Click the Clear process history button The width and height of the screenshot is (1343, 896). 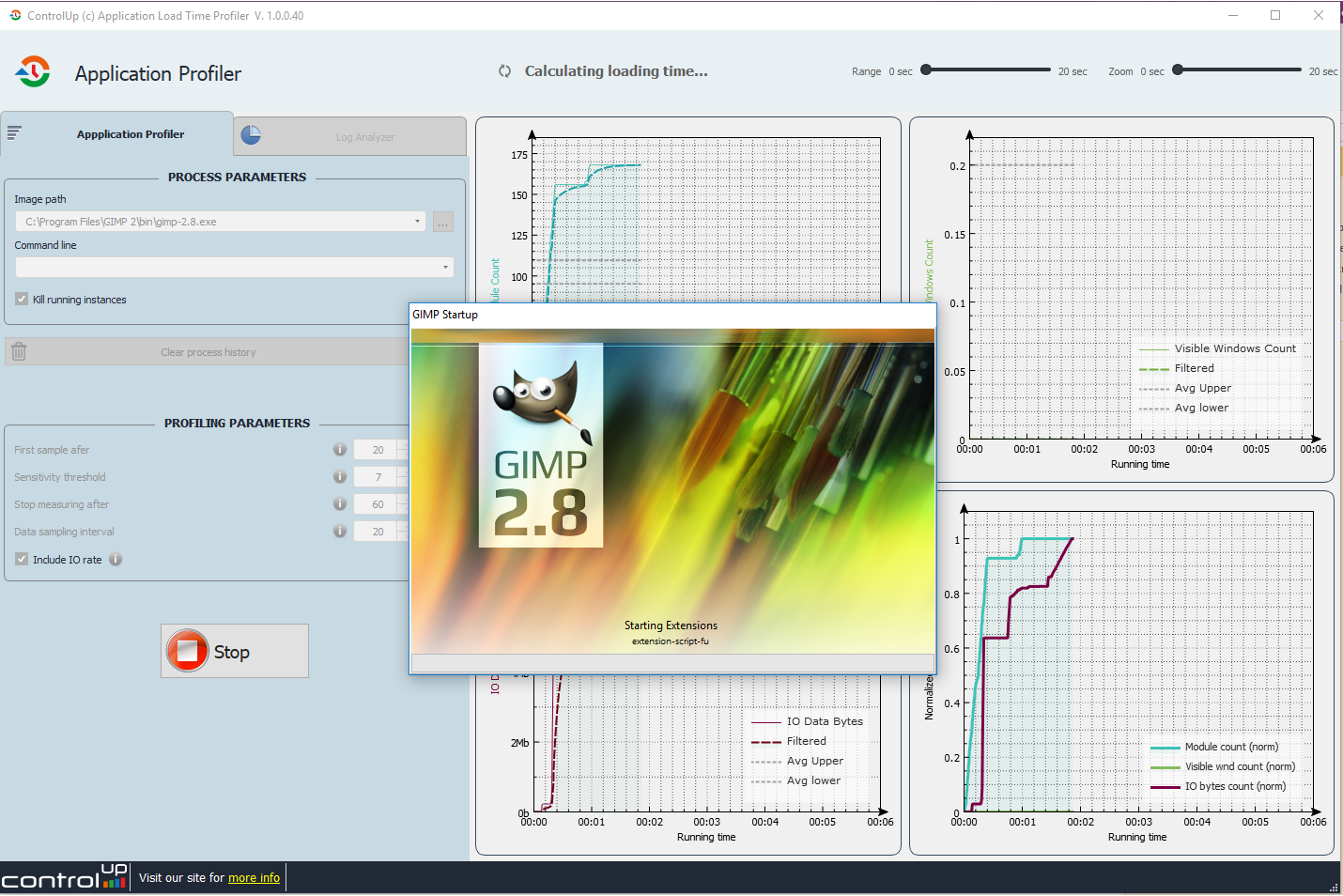pos(207,352)
